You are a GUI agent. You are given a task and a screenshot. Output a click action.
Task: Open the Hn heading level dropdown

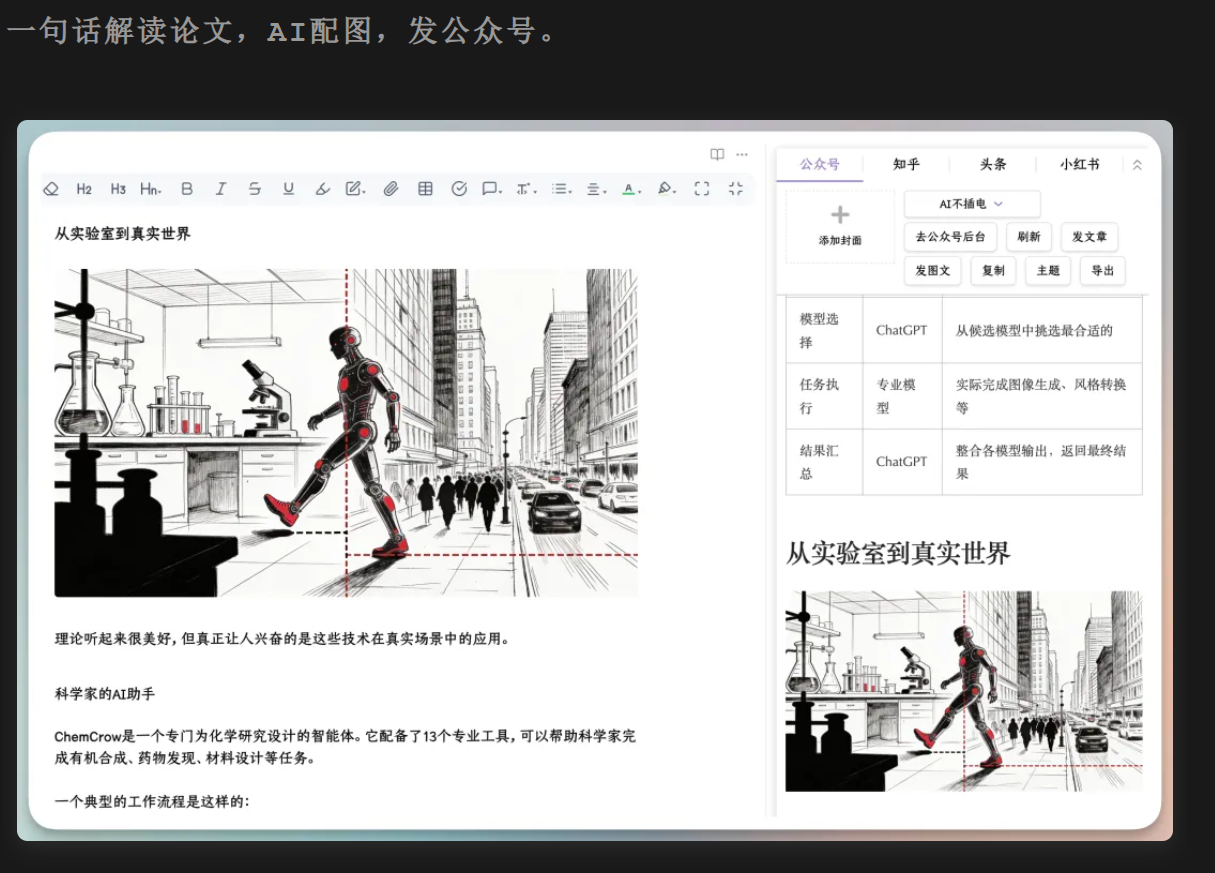coord(151,188)
